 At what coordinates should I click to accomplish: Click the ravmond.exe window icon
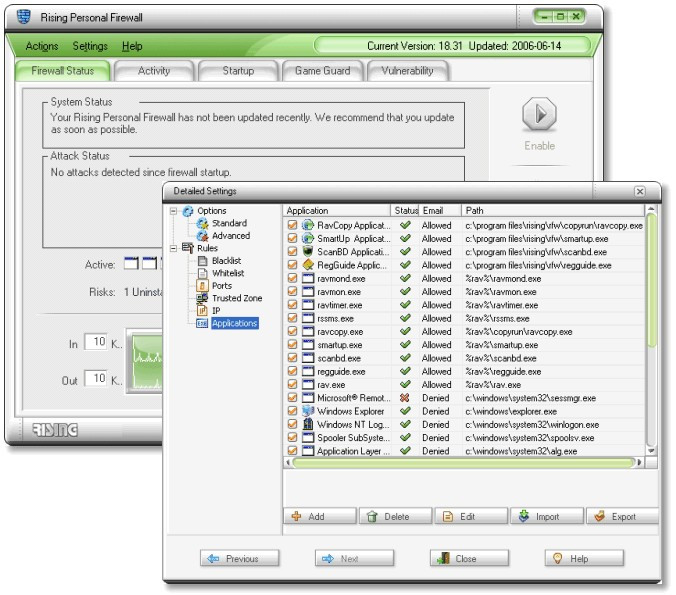[x=308, y=279]
